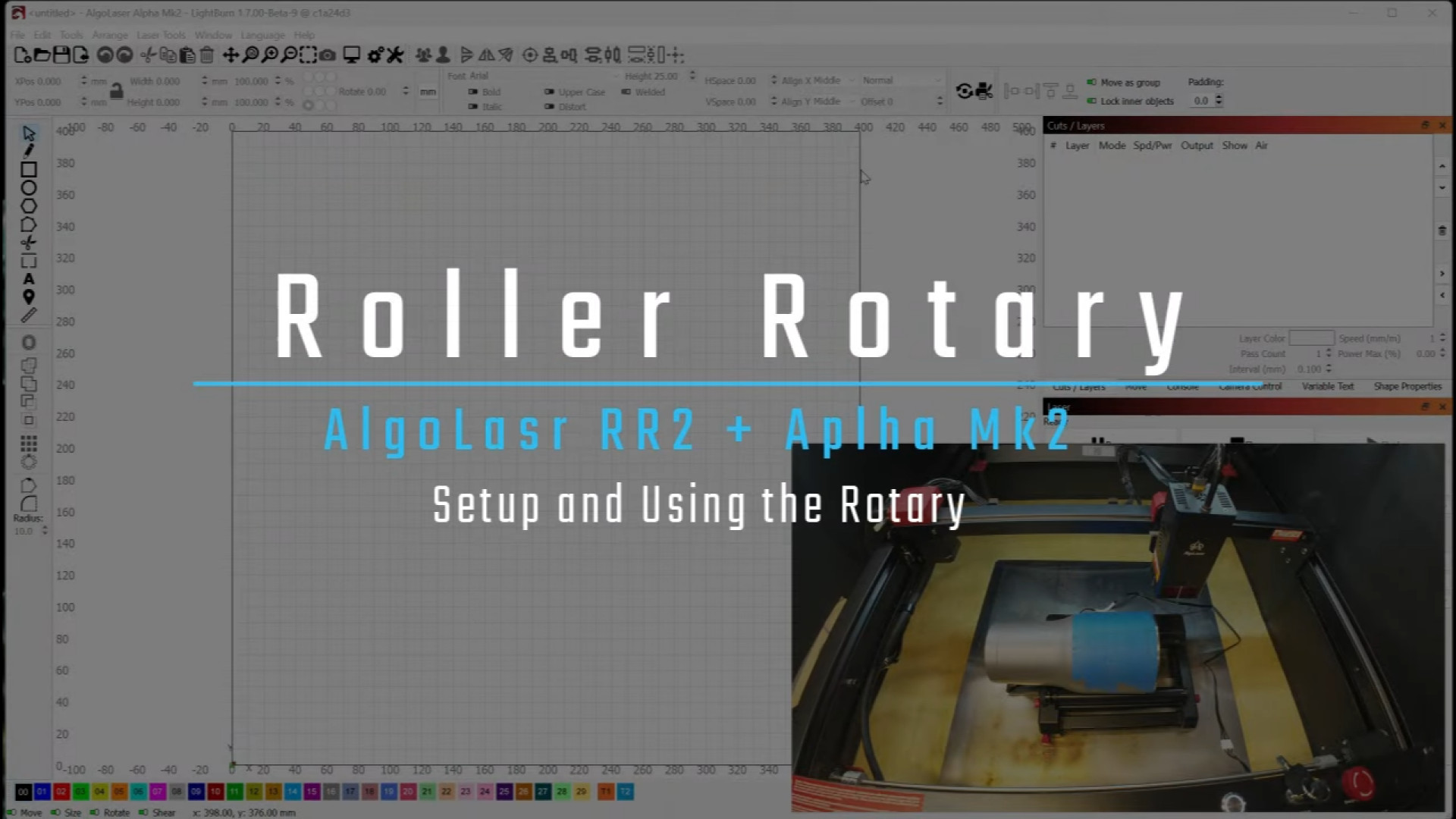Select the Polygon hexagon tool
This screenshot has width=1456, height=819.
click(29, 206)
